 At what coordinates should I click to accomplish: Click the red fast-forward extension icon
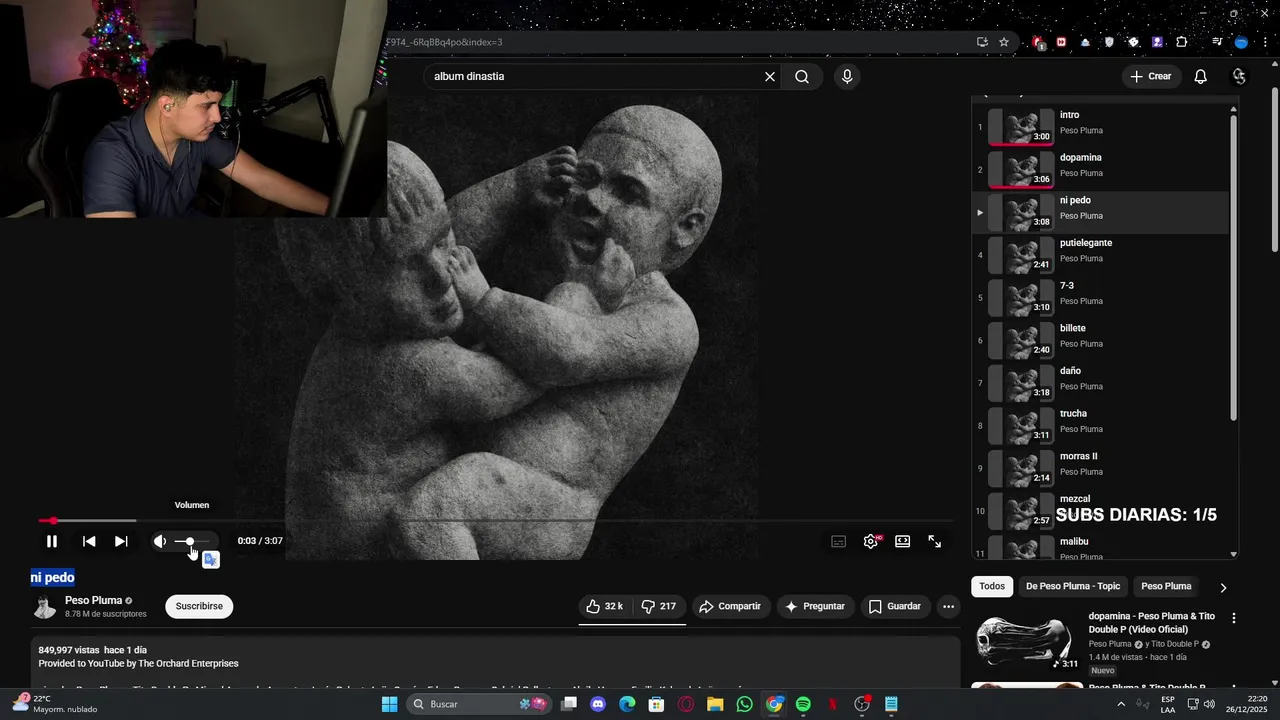1061,42
